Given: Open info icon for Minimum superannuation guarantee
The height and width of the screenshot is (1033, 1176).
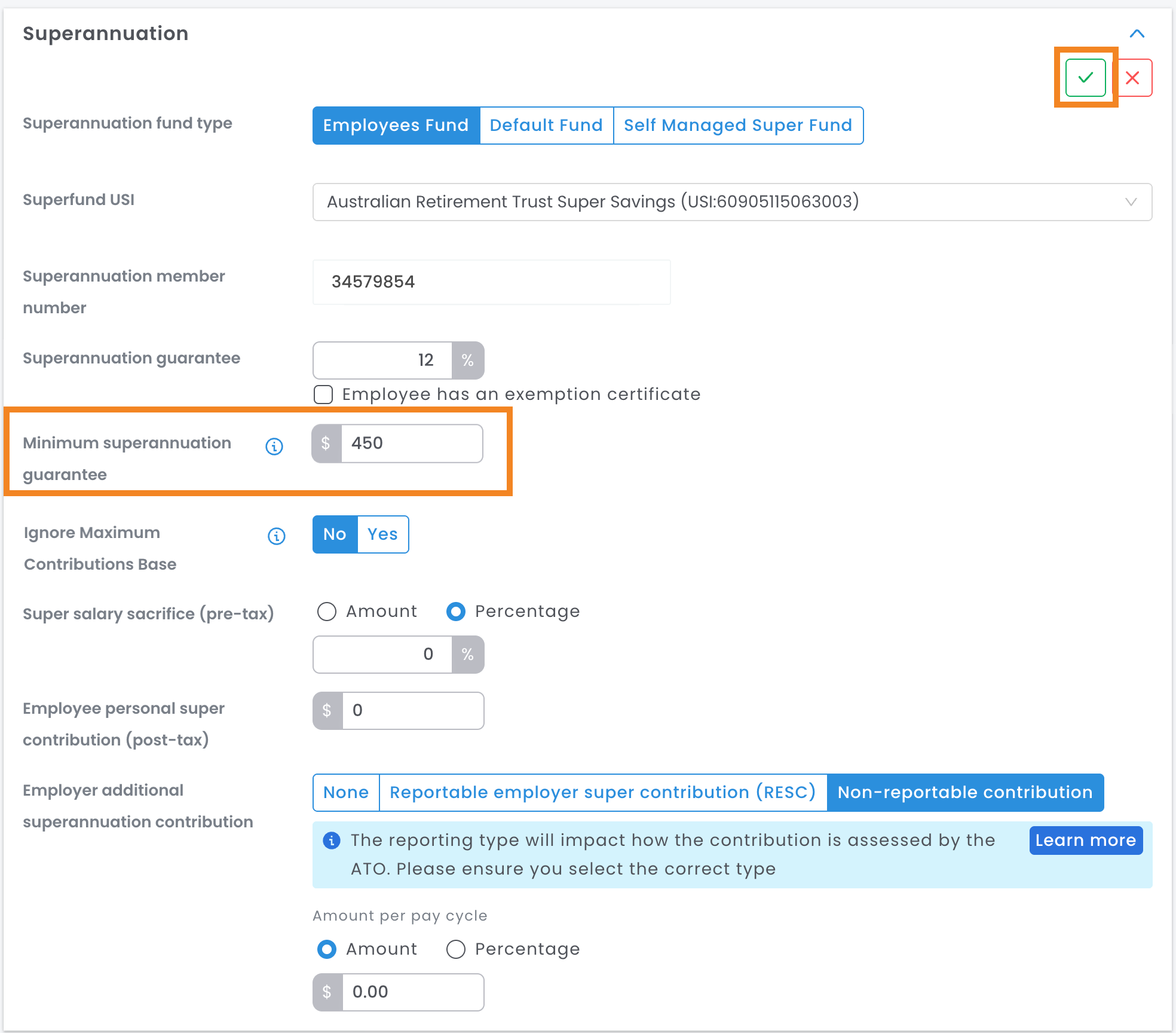Looking at the screenshot, I should 274,446.
